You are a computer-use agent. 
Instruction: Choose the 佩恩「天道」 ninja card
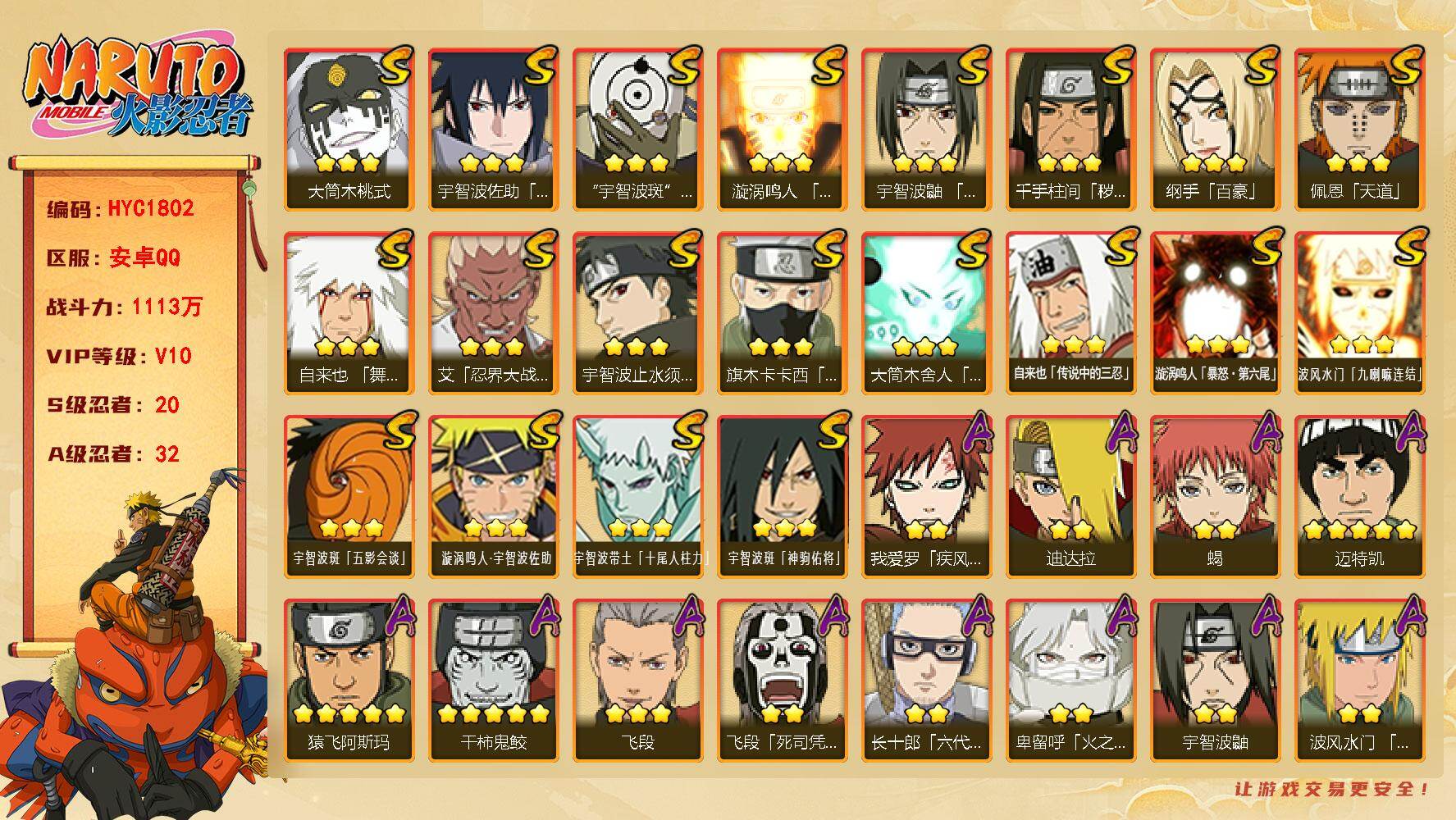(x=1359, y=130)
